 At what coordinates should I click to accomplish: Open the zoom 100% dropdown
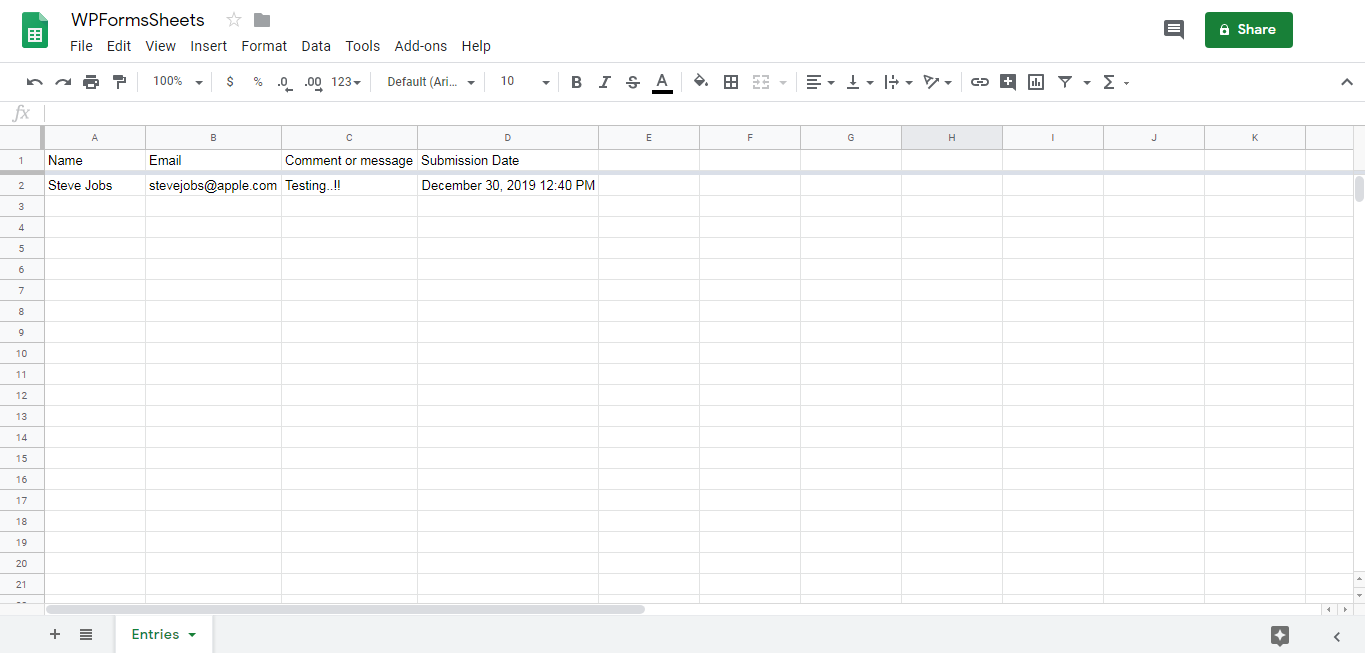pyautogui.click(x=177, y=82)
